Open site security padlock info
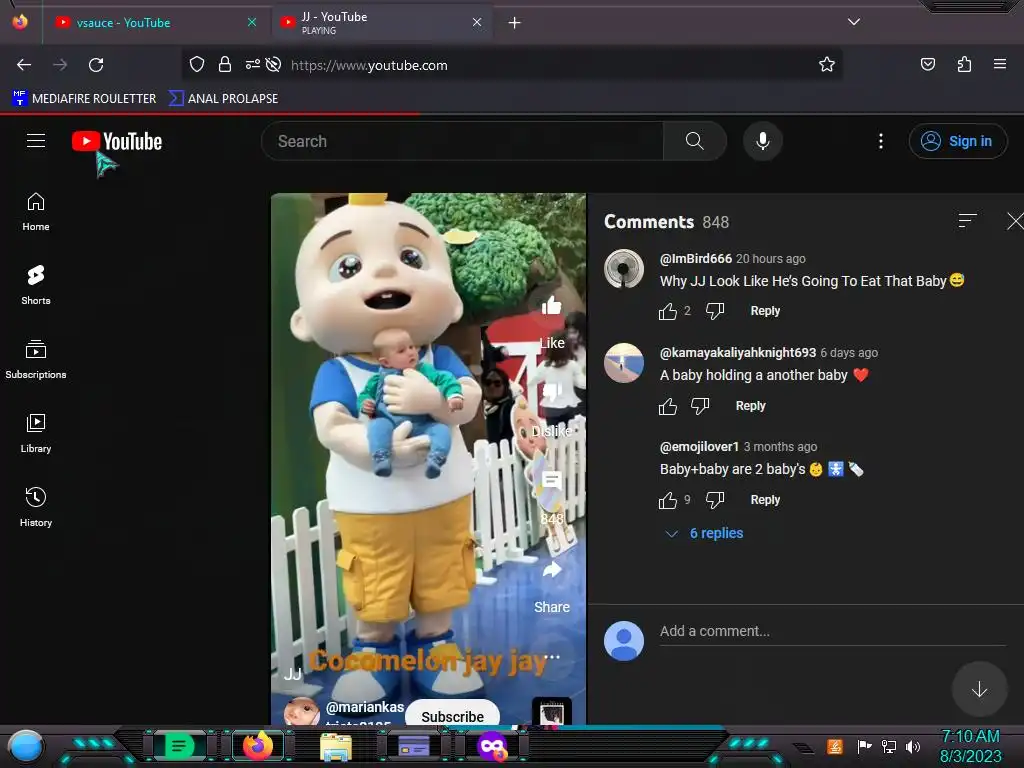The image size is (1024, 768). 225,64
